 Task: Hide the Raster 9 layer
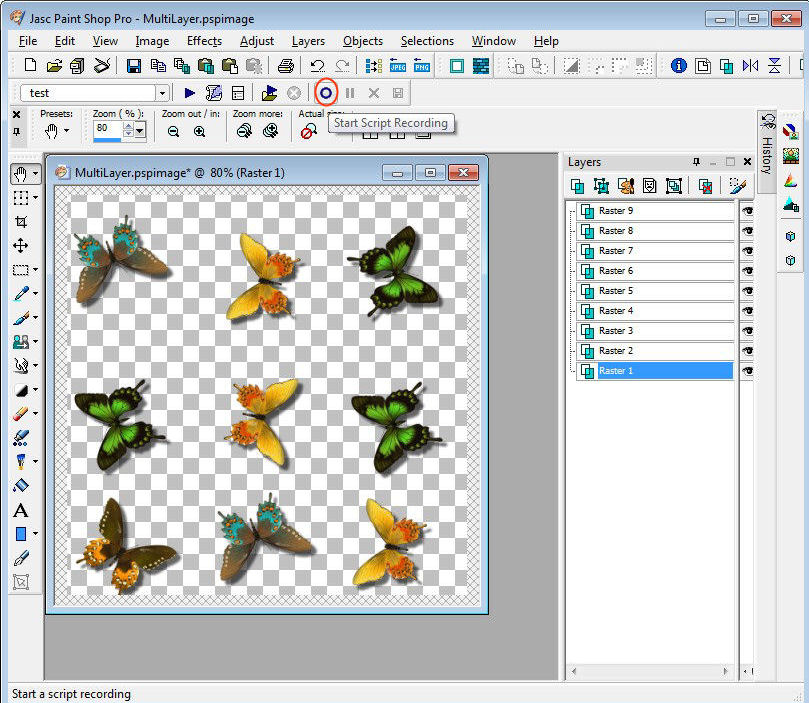(x=747, y=211)
